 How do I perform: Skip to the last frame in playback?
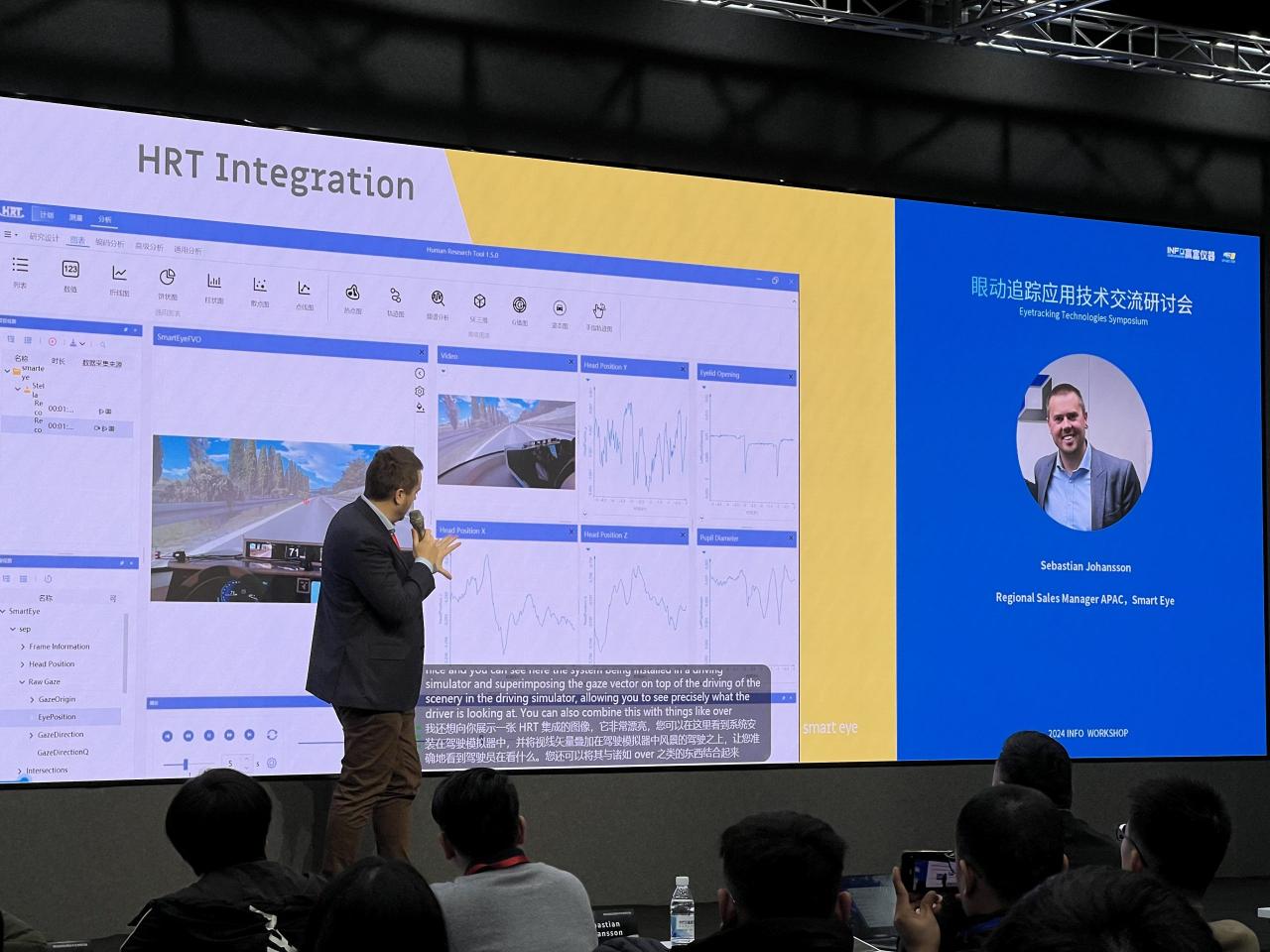[249, 735]
